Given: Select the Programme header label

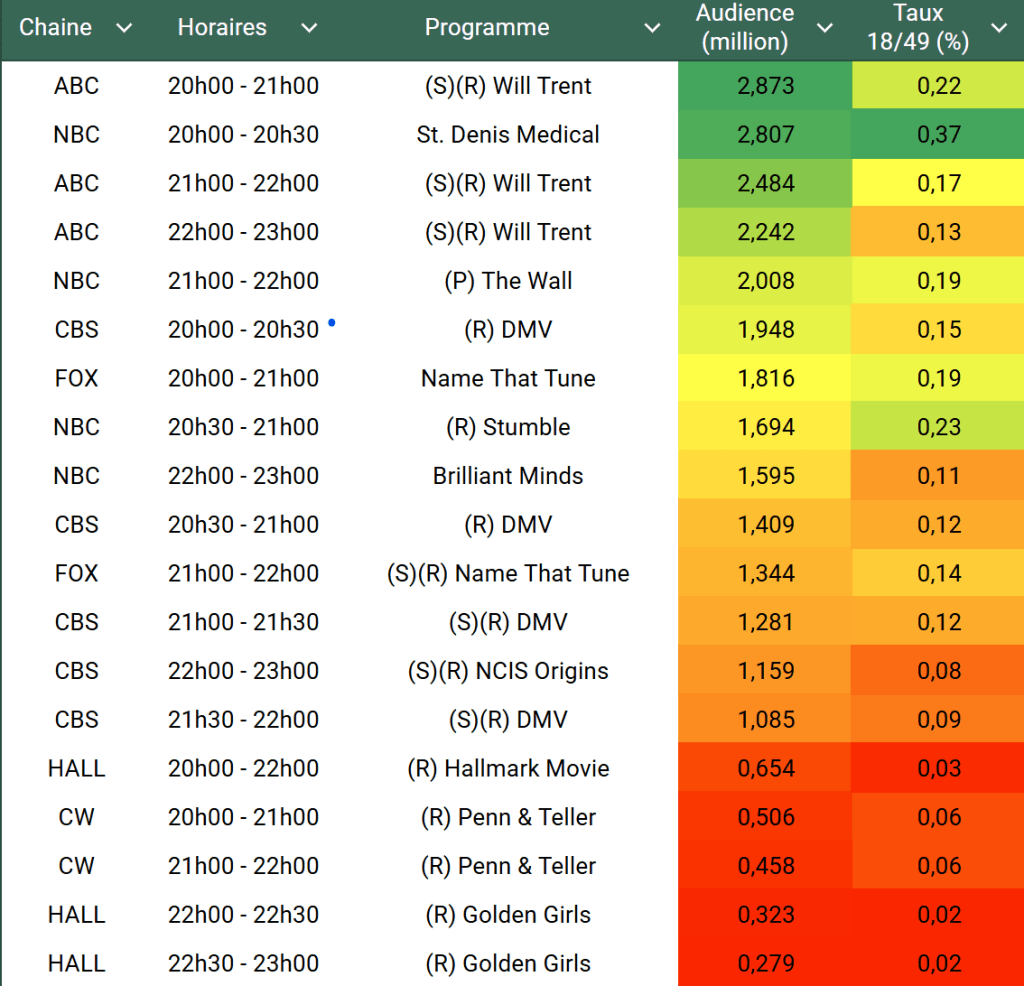Looking at the screenshot, I should coord(487,28).
